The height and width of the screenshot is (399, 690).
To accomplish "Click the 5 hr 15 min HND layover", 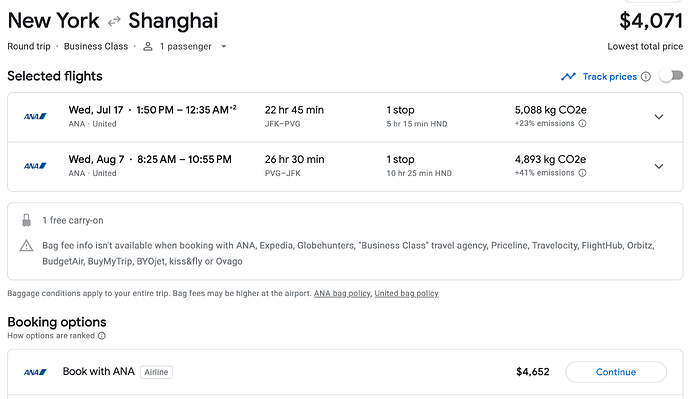I will click(417, 124).
